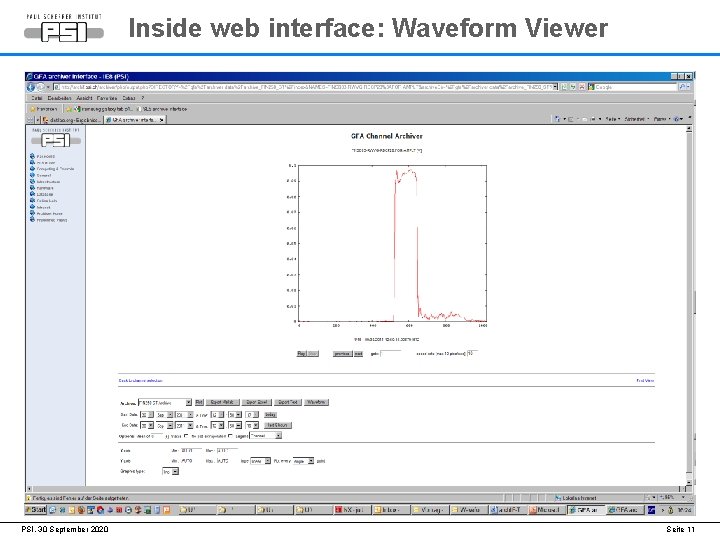The image size is (720, 540).
Task: Click the Play button under the graph
Action: pos(301,354)
